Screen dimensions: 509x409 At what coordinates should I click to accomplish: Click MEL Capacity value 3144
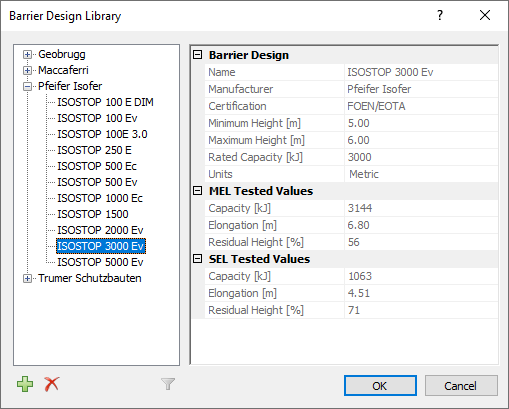pos(360,208)
